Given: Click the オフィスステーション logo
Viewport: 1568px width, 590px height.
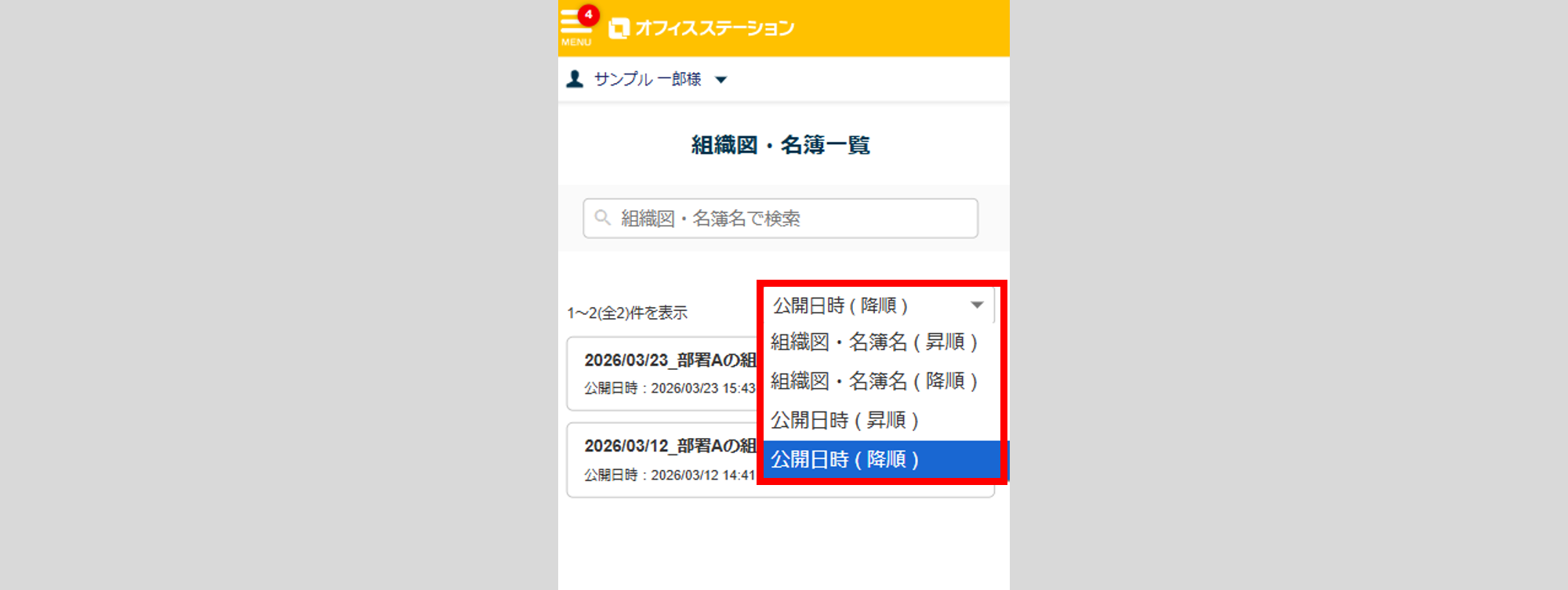Looking at the screenshot, I should tap(702, 28).
